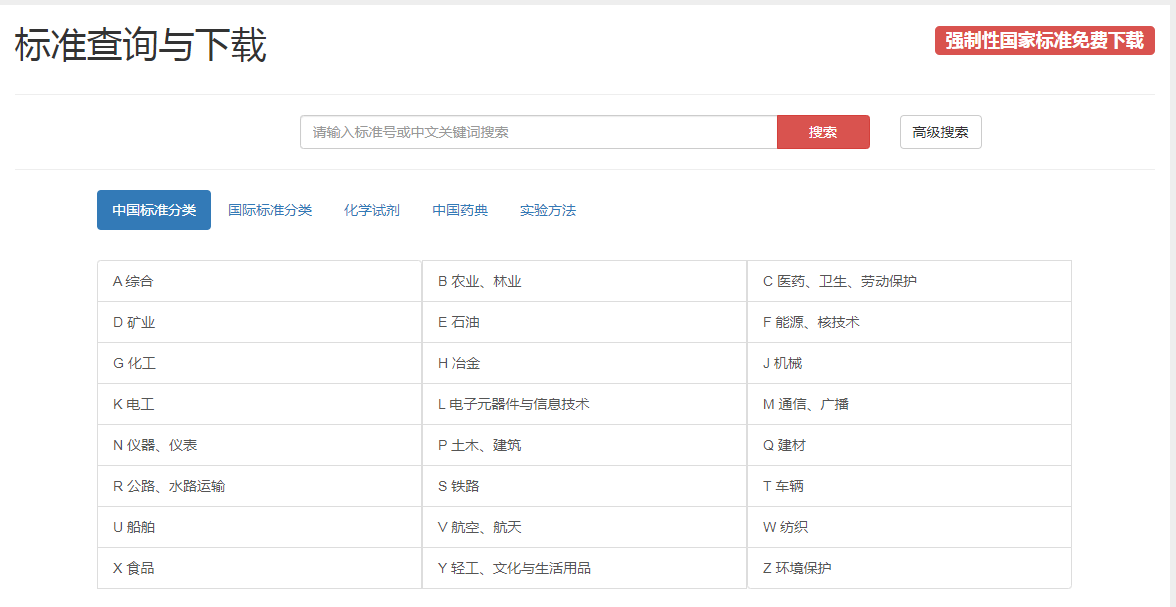Focus the standard number search input field
Screen dimensions: 1176x607
pos(538,132)
